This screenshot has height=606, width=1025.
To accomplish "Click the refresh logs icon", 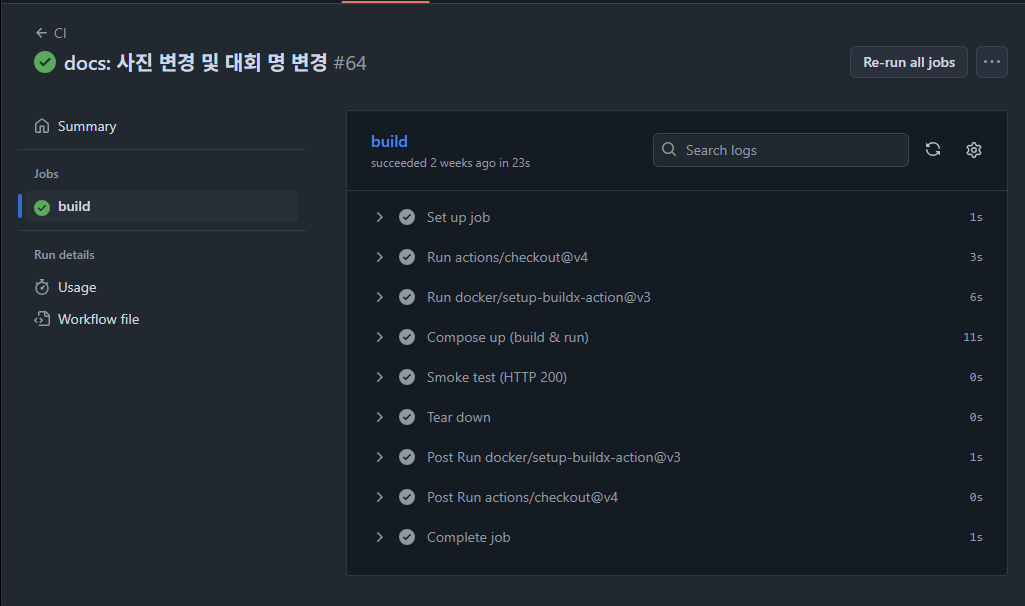I will (933, 150).
